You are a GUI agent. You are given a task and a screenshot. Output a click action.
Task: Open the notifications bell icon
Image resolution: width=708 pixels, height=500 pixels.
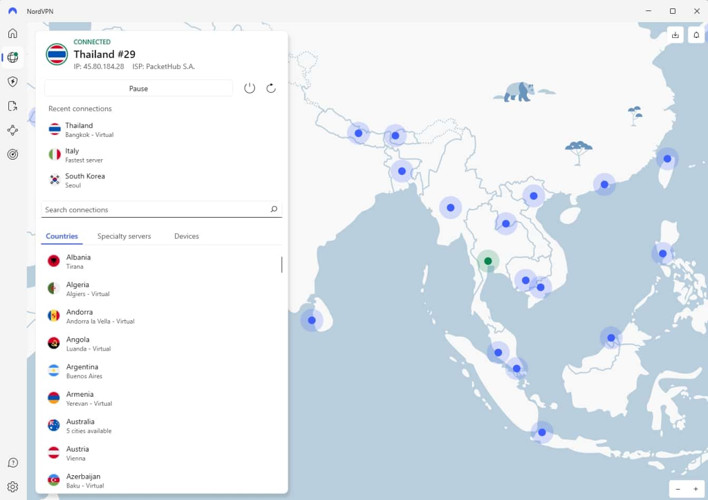point(696,35)
